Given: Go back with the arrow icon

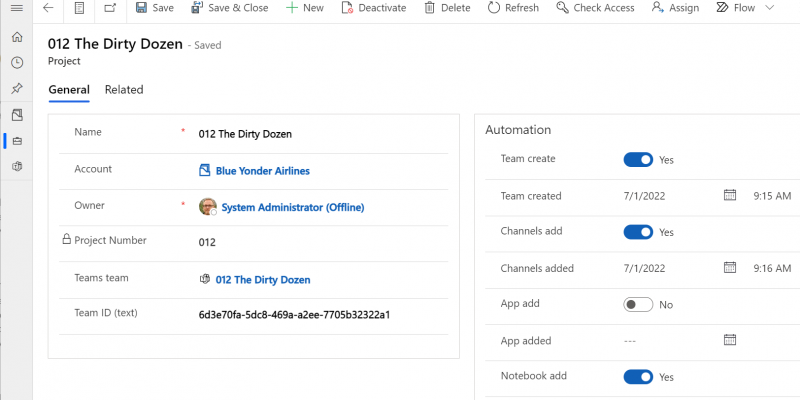Looking at the screenshot, I should coord(48,8).
